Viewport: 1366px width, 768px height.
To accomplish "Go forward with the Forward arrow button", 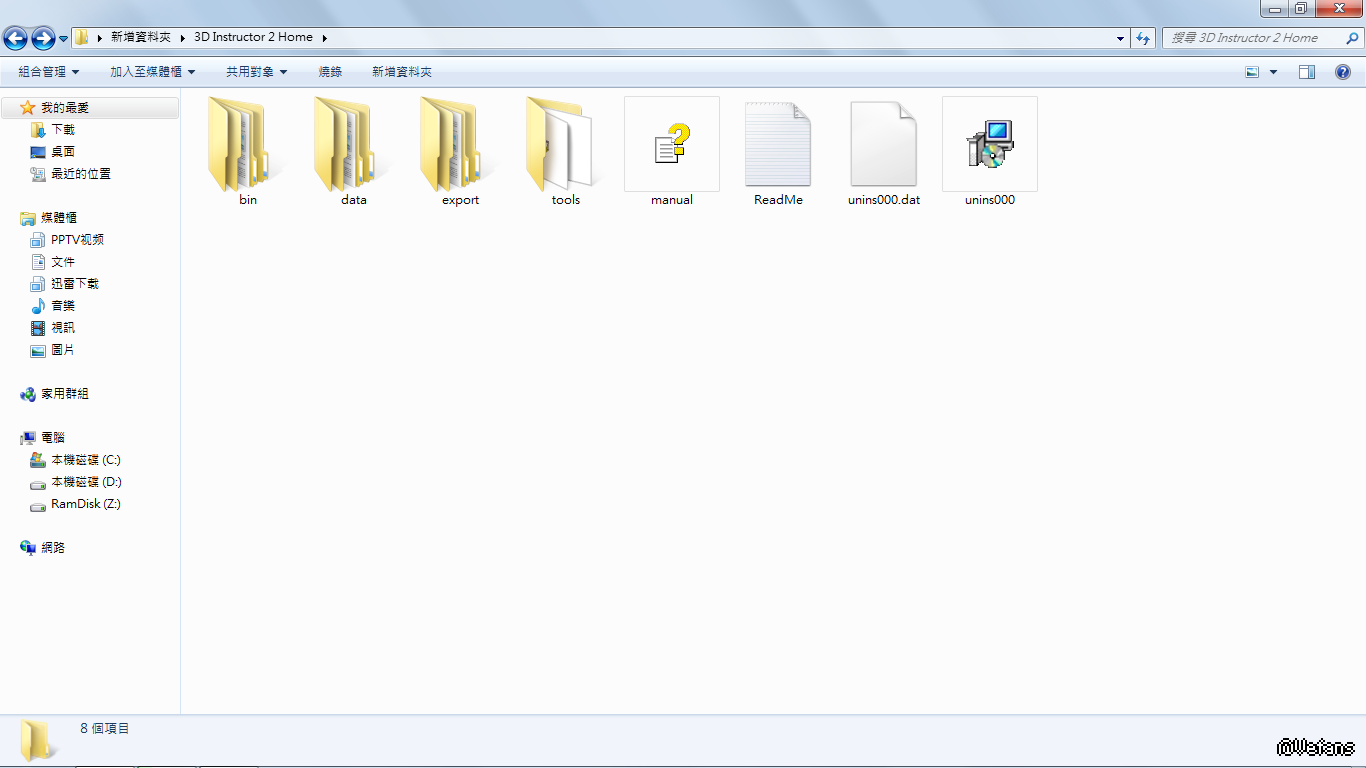I will click(x=43, y=39).
